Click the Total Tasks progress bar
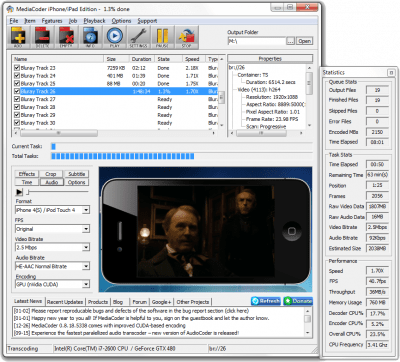The image size is (400, 362). (182, 156)
